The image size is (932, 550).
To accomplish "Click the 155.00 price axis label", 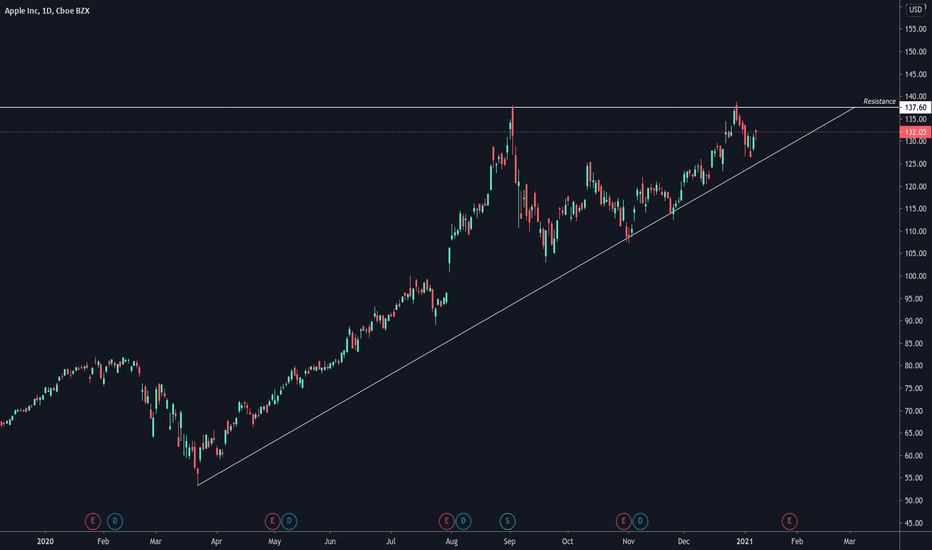I will coord(915,29).
